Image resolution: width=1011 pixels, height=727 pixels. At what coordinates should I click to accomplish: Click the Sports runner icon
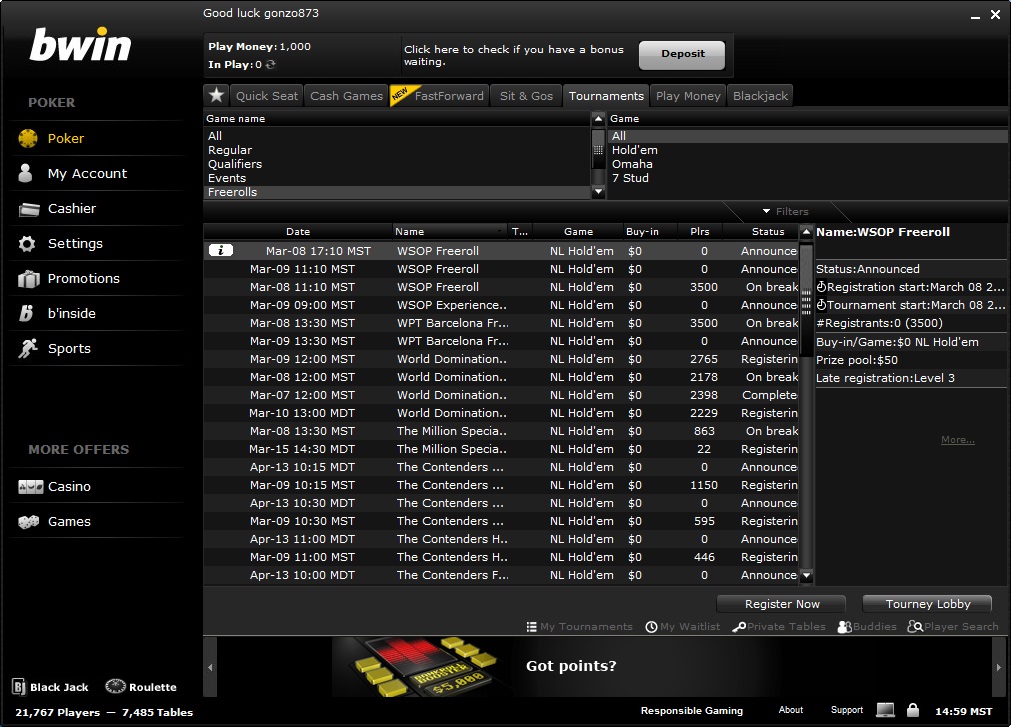[x=28, y=348]
